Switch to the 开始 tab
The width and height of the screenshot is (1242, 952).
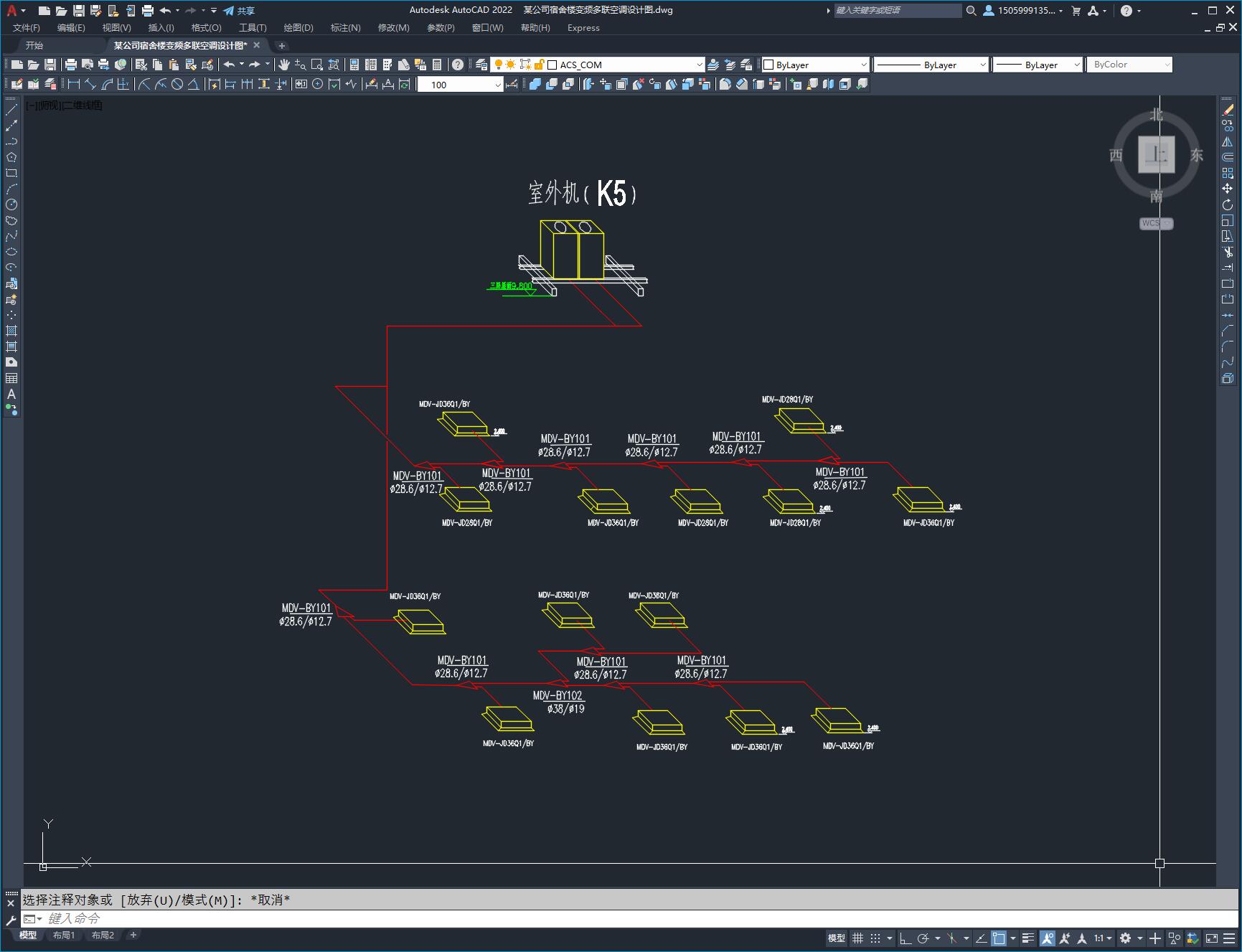click(x=34, y=45)
